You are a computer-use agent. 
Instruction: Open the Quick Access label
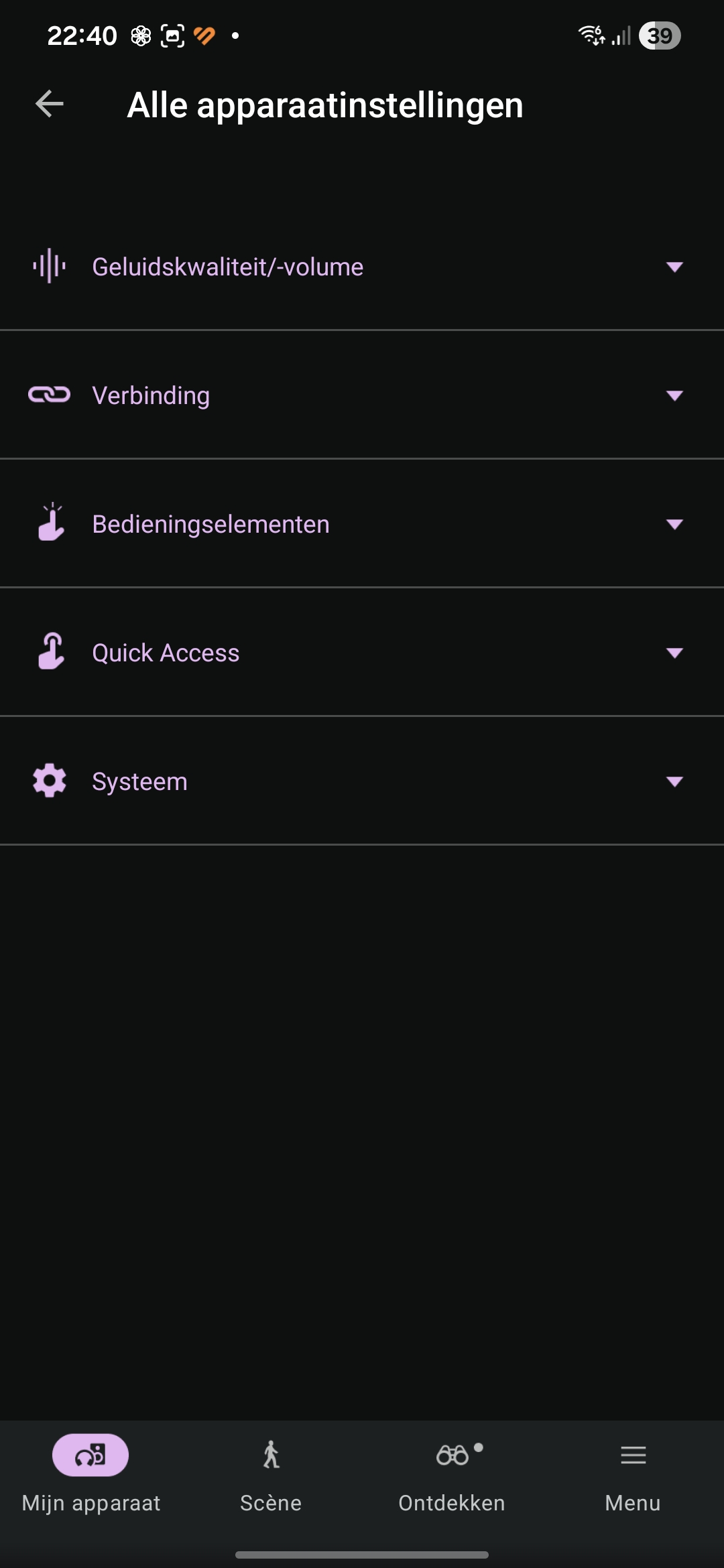click(x=166, y=653)
